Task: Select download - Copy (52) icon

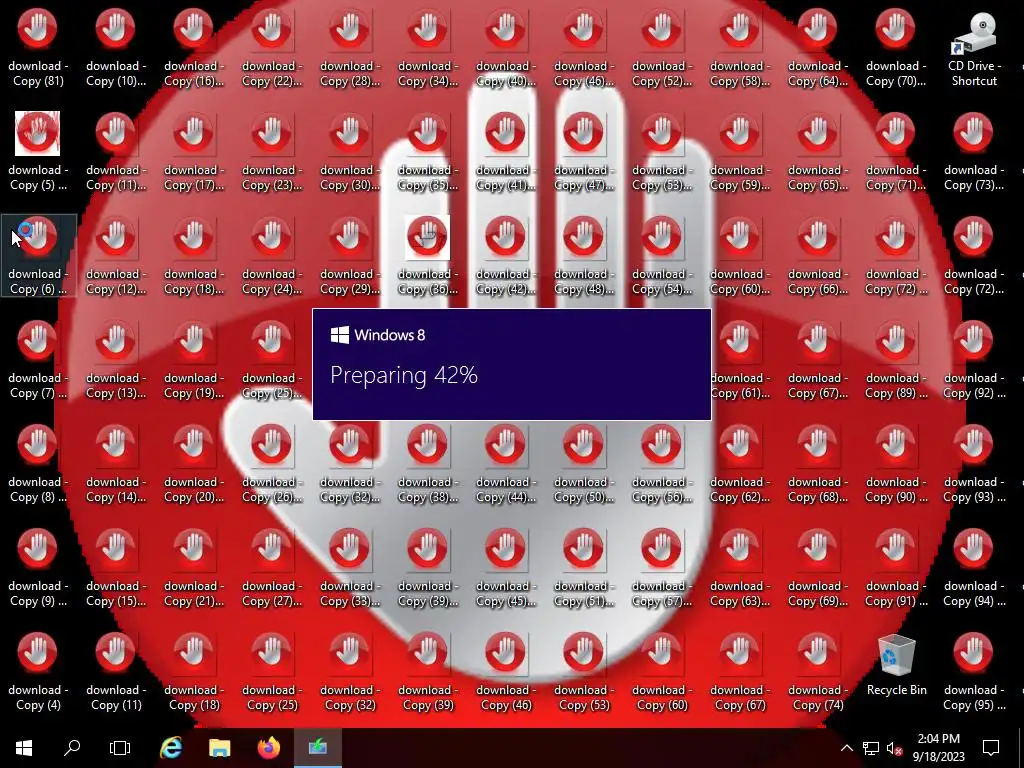Action: pyautogui.click(x=662, y=49)
